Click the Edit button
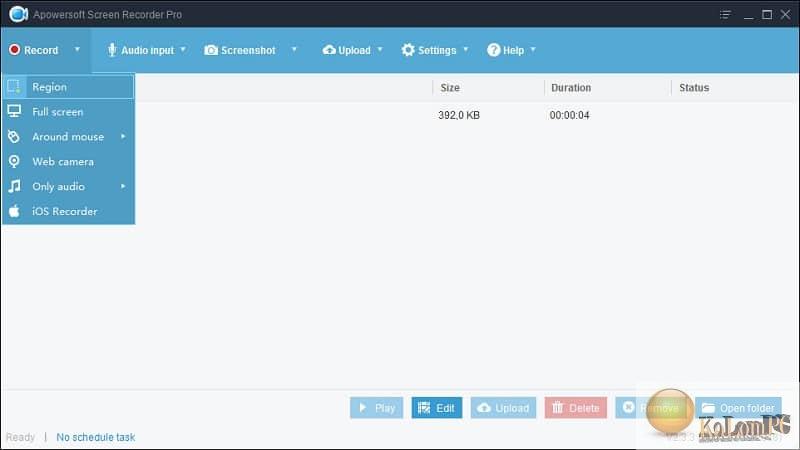 437,408
